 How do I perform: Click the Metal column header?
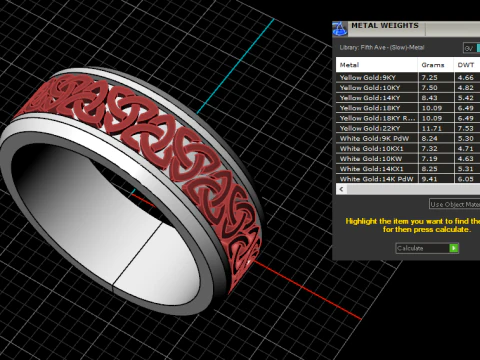point(377,65)
